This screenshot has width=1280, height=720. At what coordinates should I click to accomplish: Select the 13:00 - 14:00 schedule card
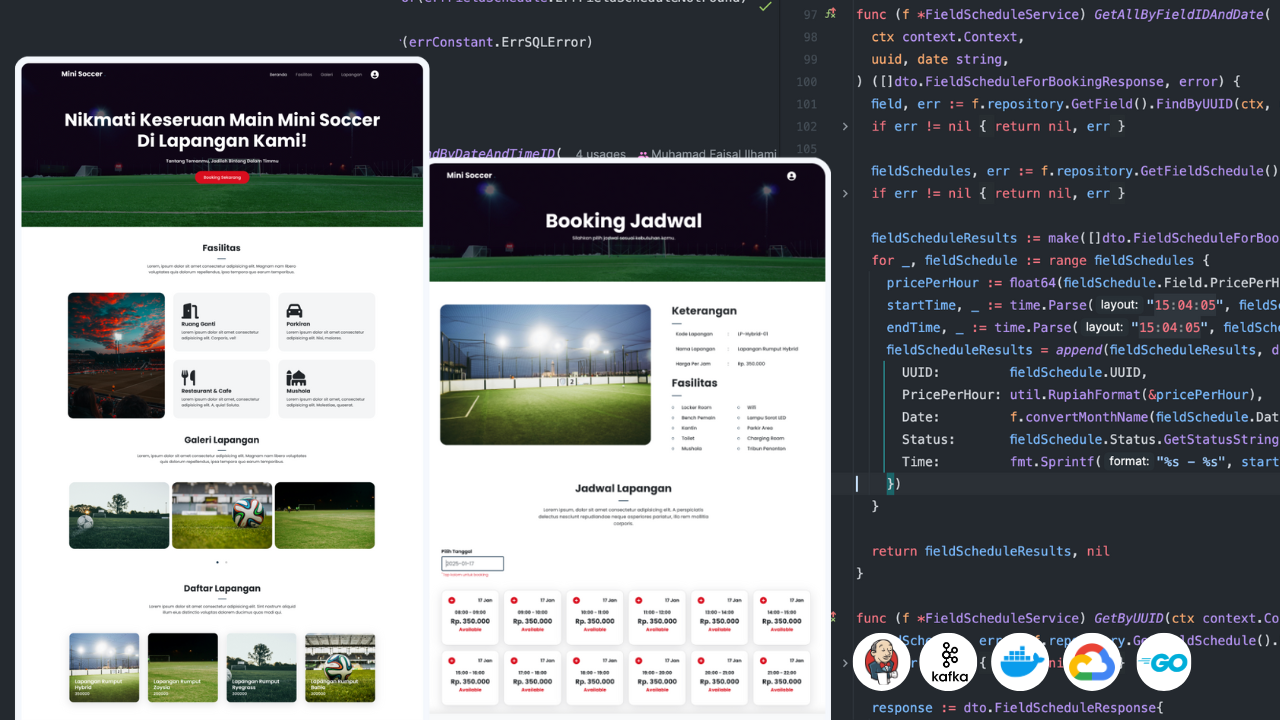coord(719,617)
